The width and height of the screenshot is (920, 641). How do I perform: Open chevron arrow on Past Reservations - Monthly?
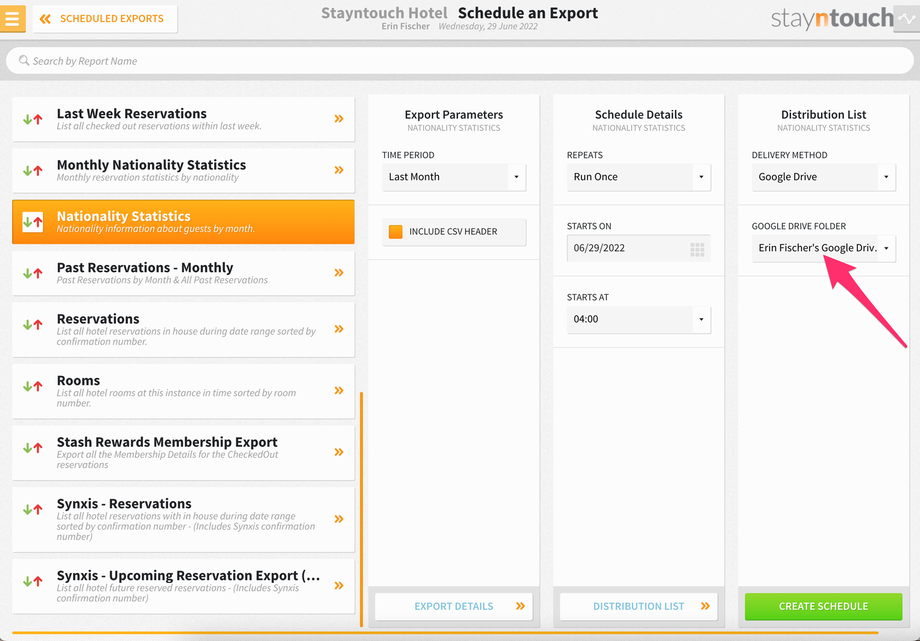(339, 272)
